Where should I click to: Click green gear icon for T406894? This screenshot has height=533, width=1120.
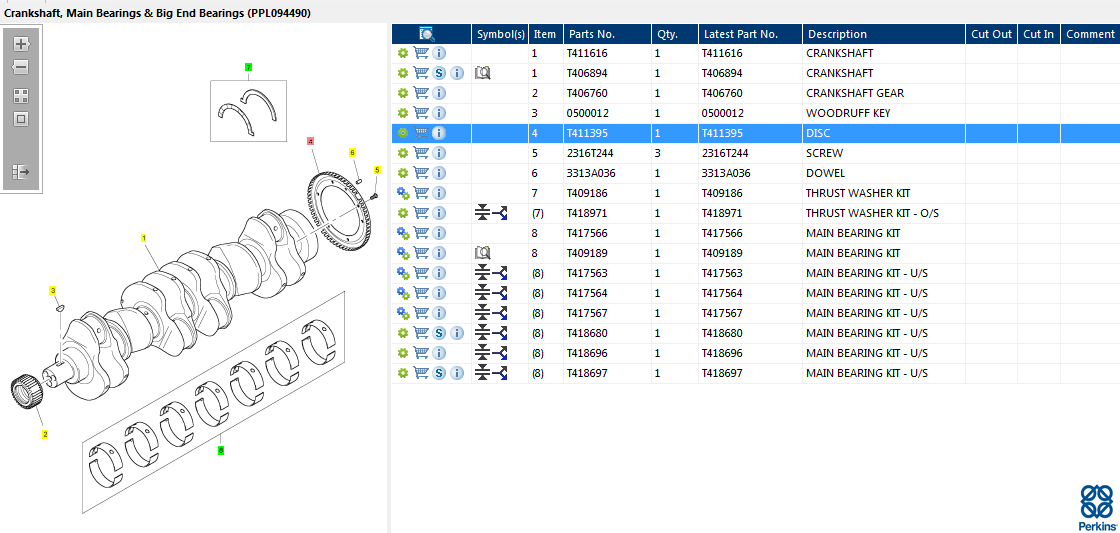coord(403,73)
